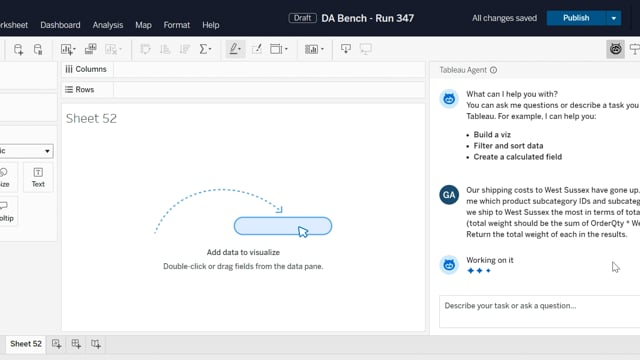640x360 pixels.
Task: Click the Text marks card
Action: 38,178
